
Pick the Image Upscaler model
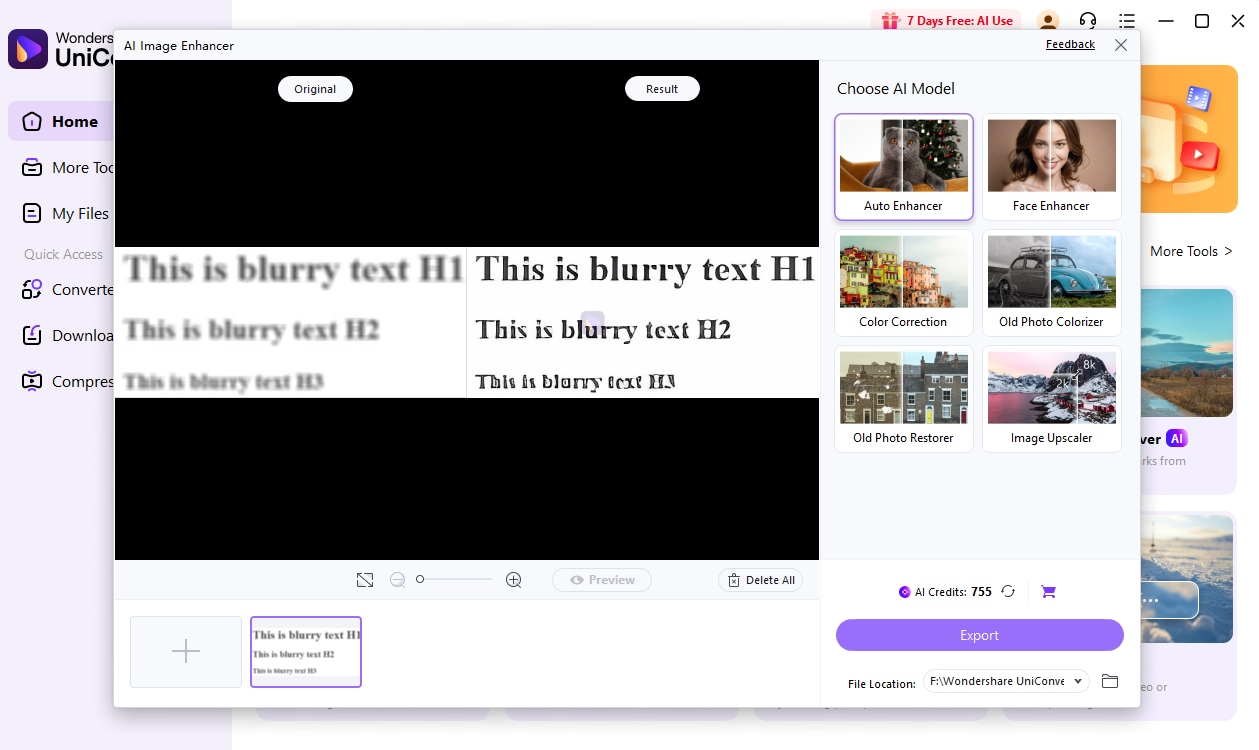tap(1052, 399)
